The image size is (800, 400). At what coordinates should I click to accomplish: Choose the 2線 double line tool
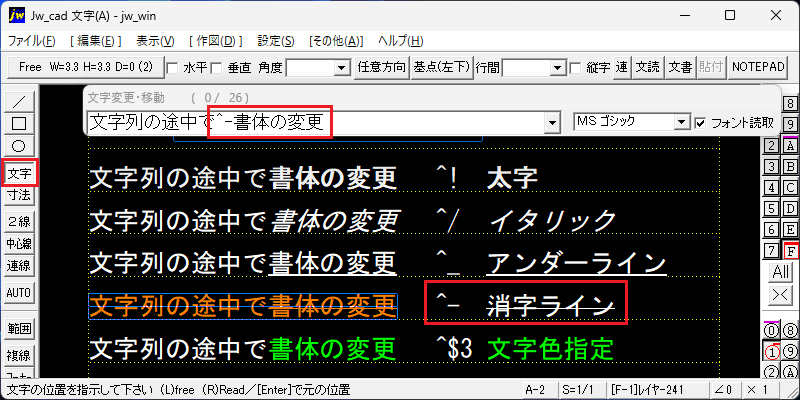coord(19,221)
